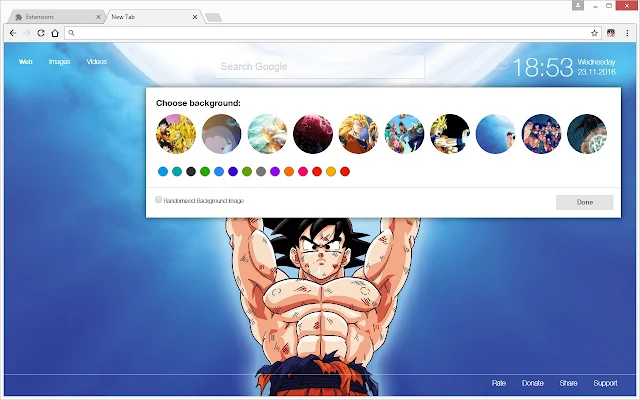Pick the purple color swatch
The height and width of the screenshot is (400, 640).
[x=275, y=171]
